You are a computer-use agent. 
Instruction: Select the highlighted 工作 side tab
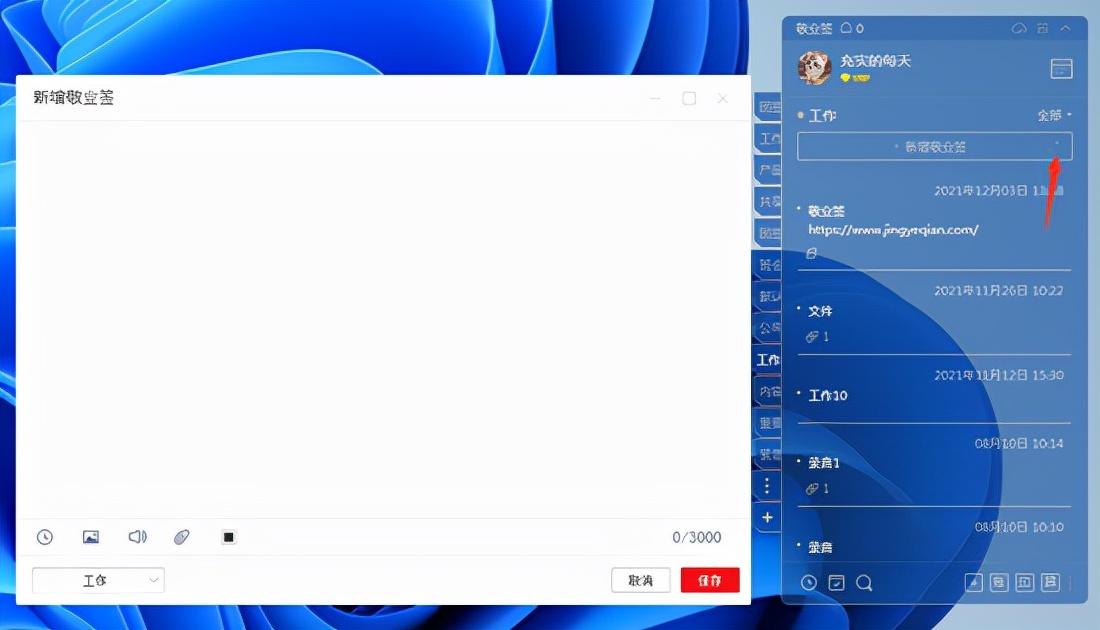click(767, 360)
